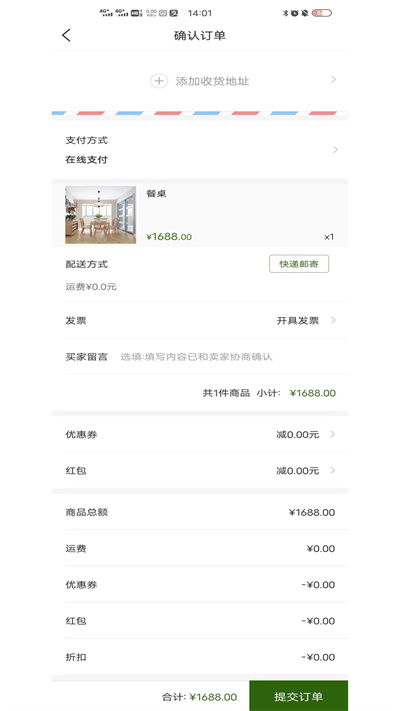Click the HD signal status icon
The image size is (400, 711).
click(x=136, y=13)
